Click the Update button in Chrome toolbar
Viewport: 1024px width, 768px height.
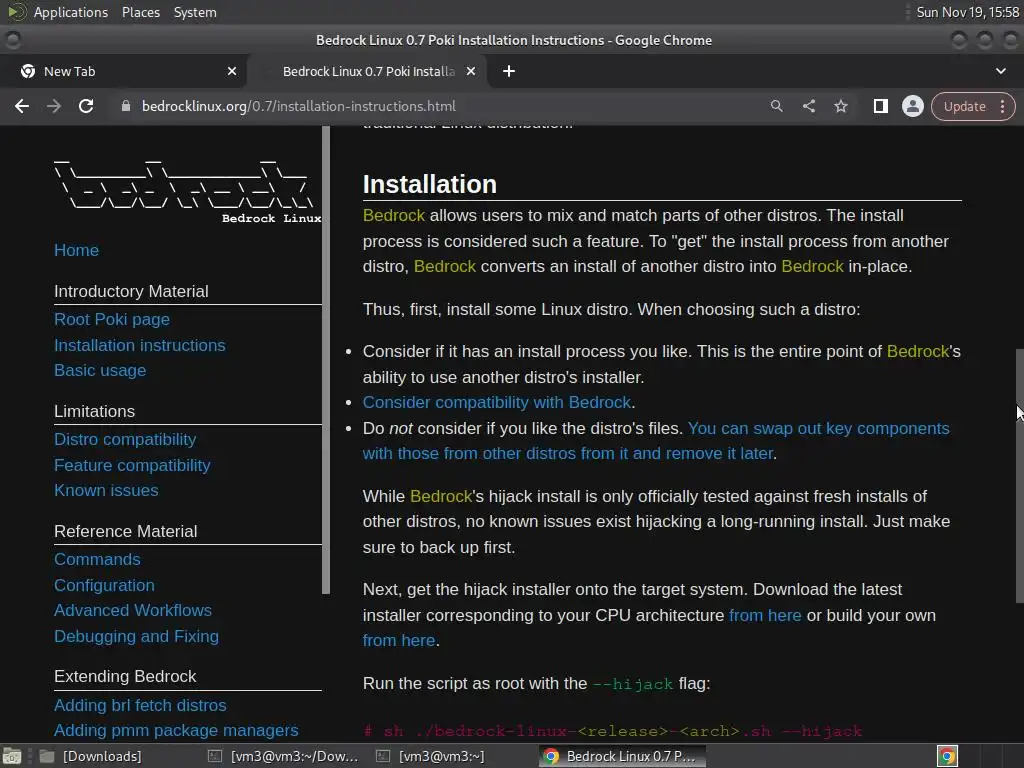964,106
